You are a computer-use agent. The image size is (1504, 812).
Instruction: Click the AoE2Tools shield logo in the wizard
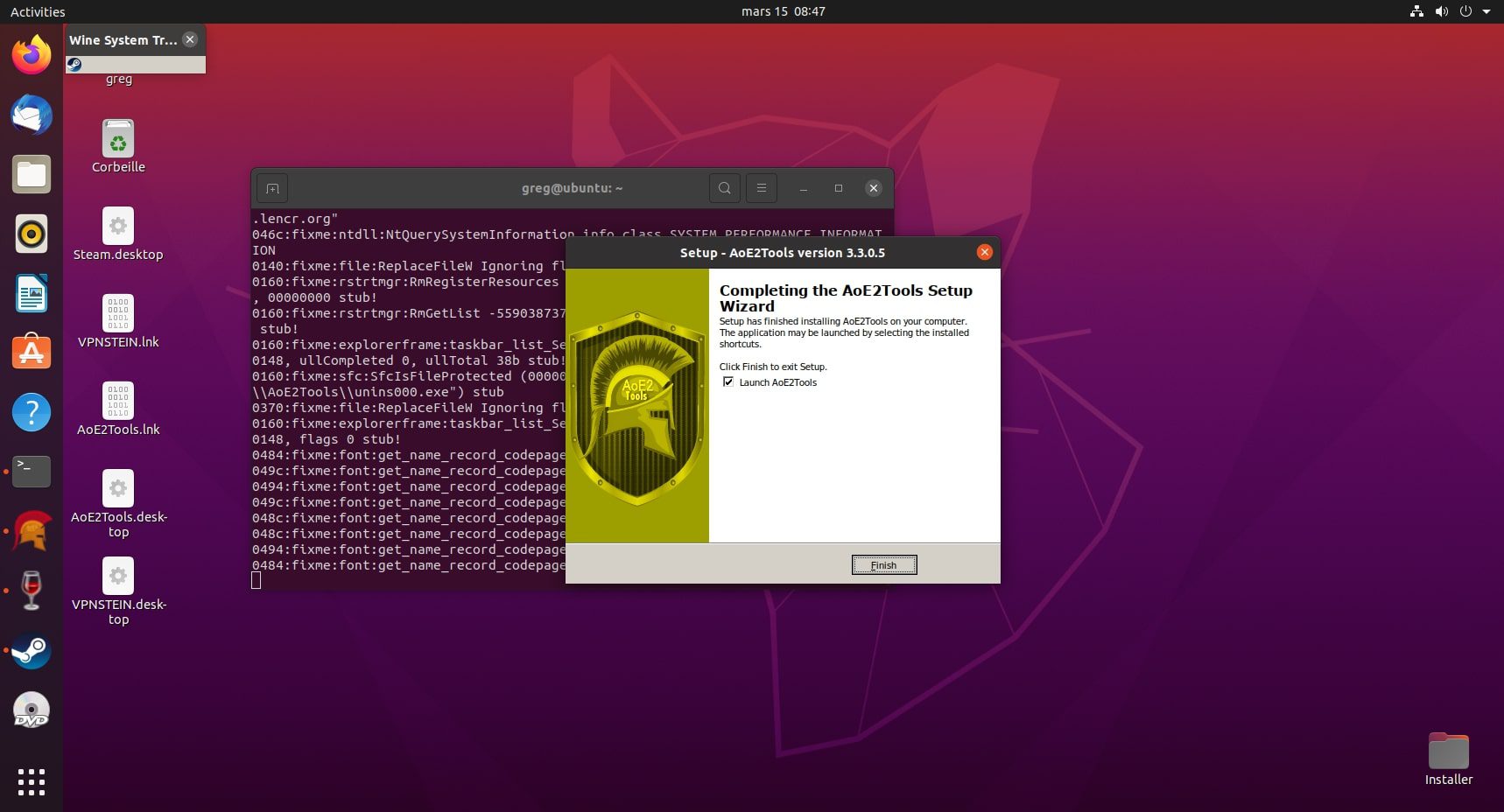tap(636, 407)
